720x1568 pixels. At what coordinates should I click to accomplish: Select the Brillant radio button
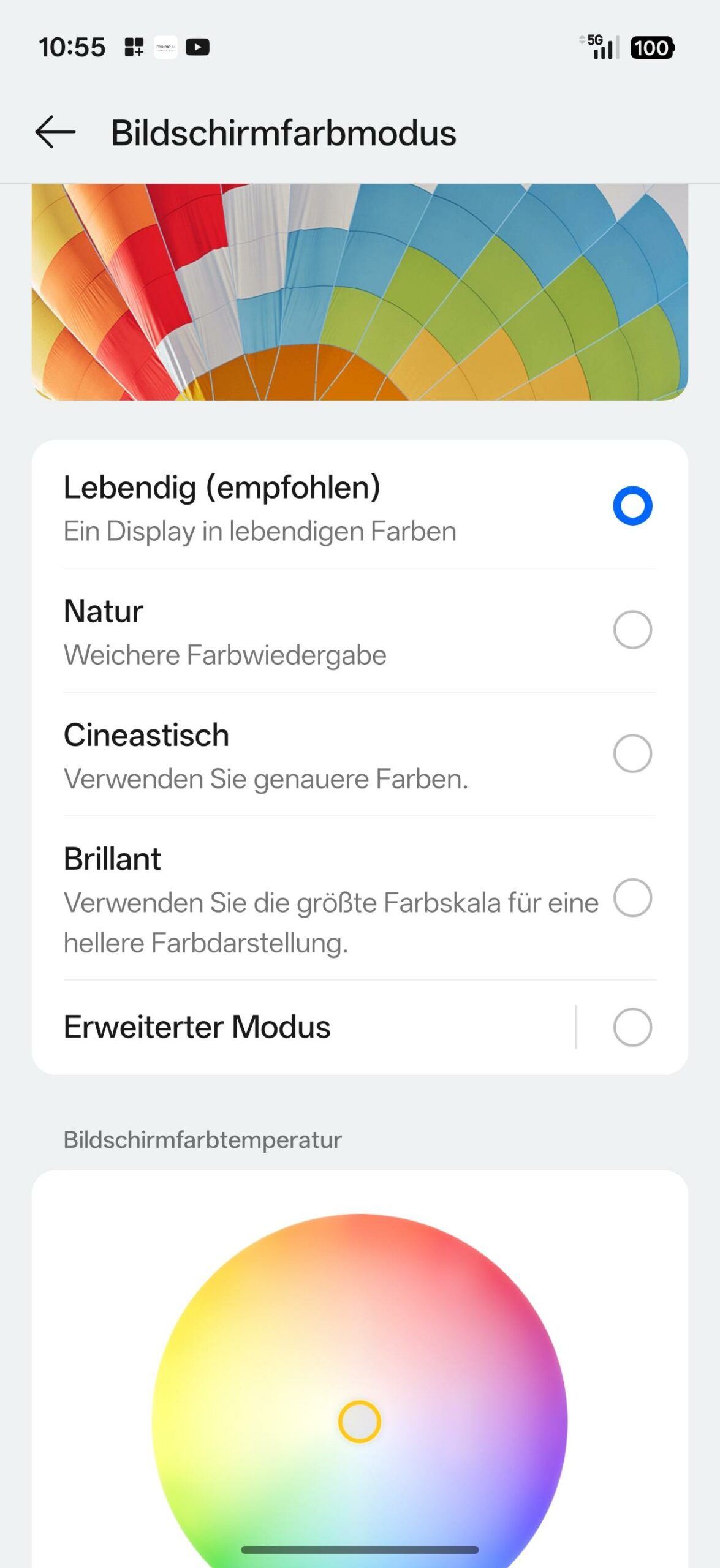click(x=632, y=898)
